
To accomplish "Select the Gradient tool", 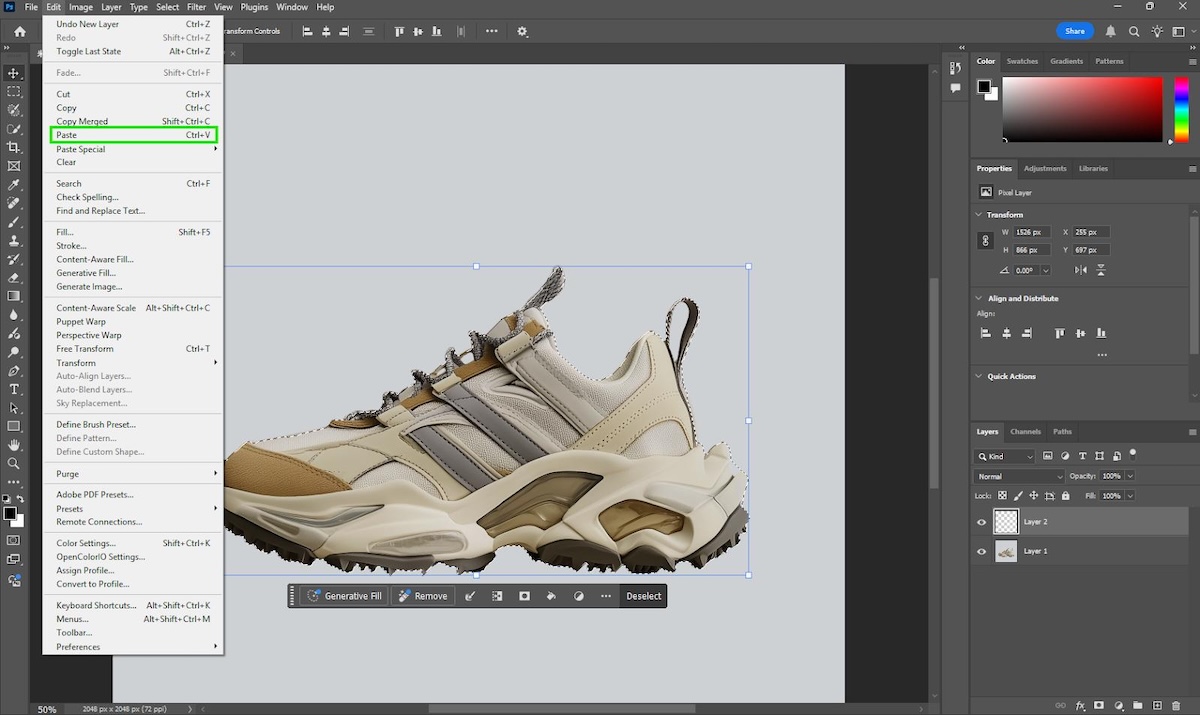I will coord(14,296).
